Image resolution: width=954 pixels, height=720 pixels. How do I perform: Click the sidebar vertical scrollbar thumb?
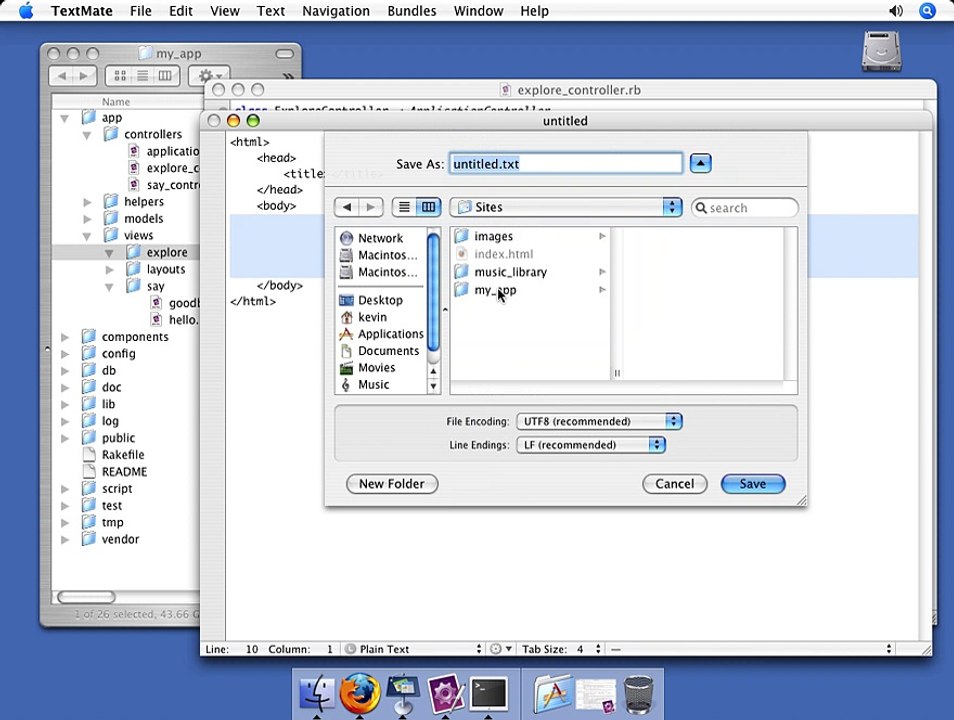click(433, 294)
